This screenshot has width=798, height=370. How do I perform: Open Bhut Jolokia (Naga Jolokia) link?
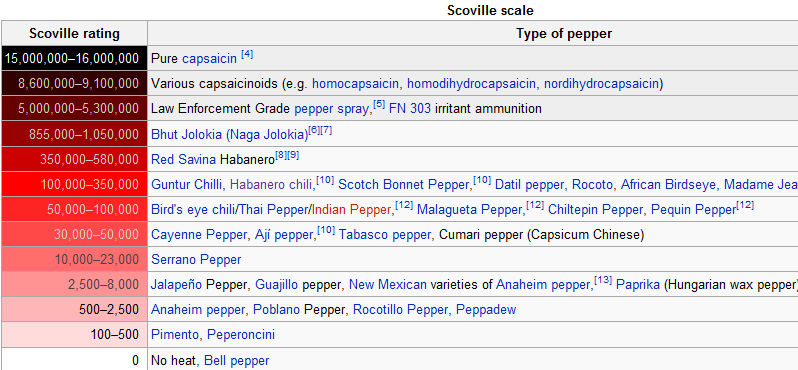[x=230, y=134]
